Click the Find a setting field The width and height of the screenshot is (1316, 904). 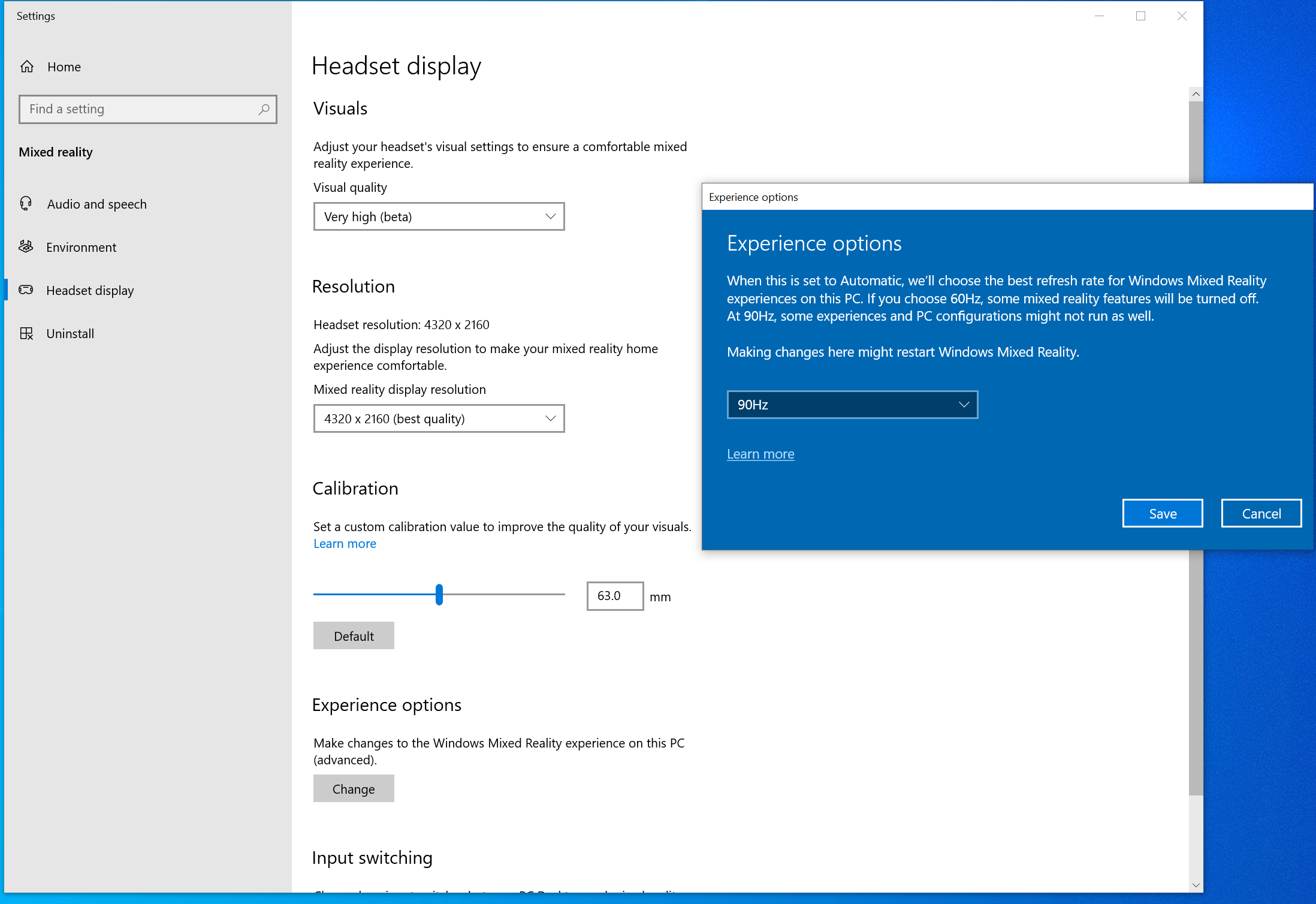[x=138, y=109]
